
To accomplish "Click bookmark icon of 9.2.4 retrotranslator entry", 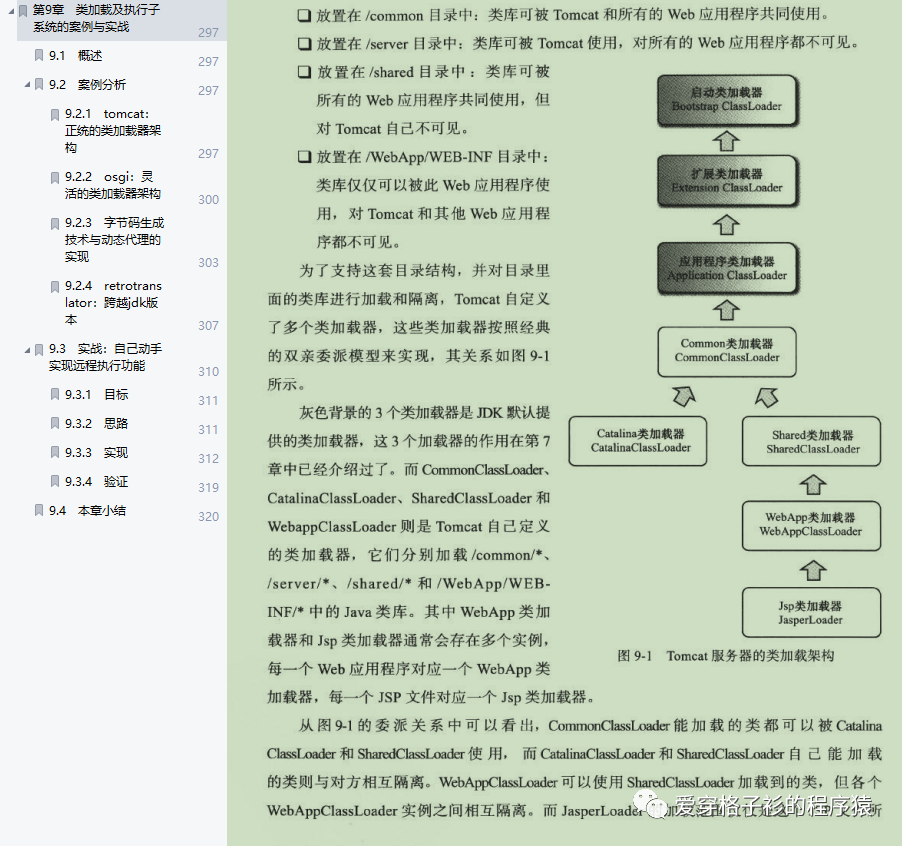I will (x=55, y=286).
